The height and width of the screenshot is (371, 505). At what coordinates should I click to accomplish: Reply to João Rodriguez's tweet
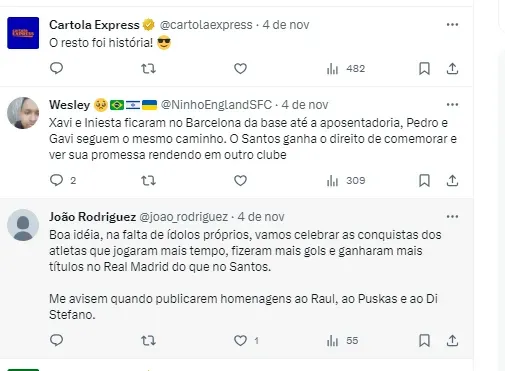tap(56, 340)
